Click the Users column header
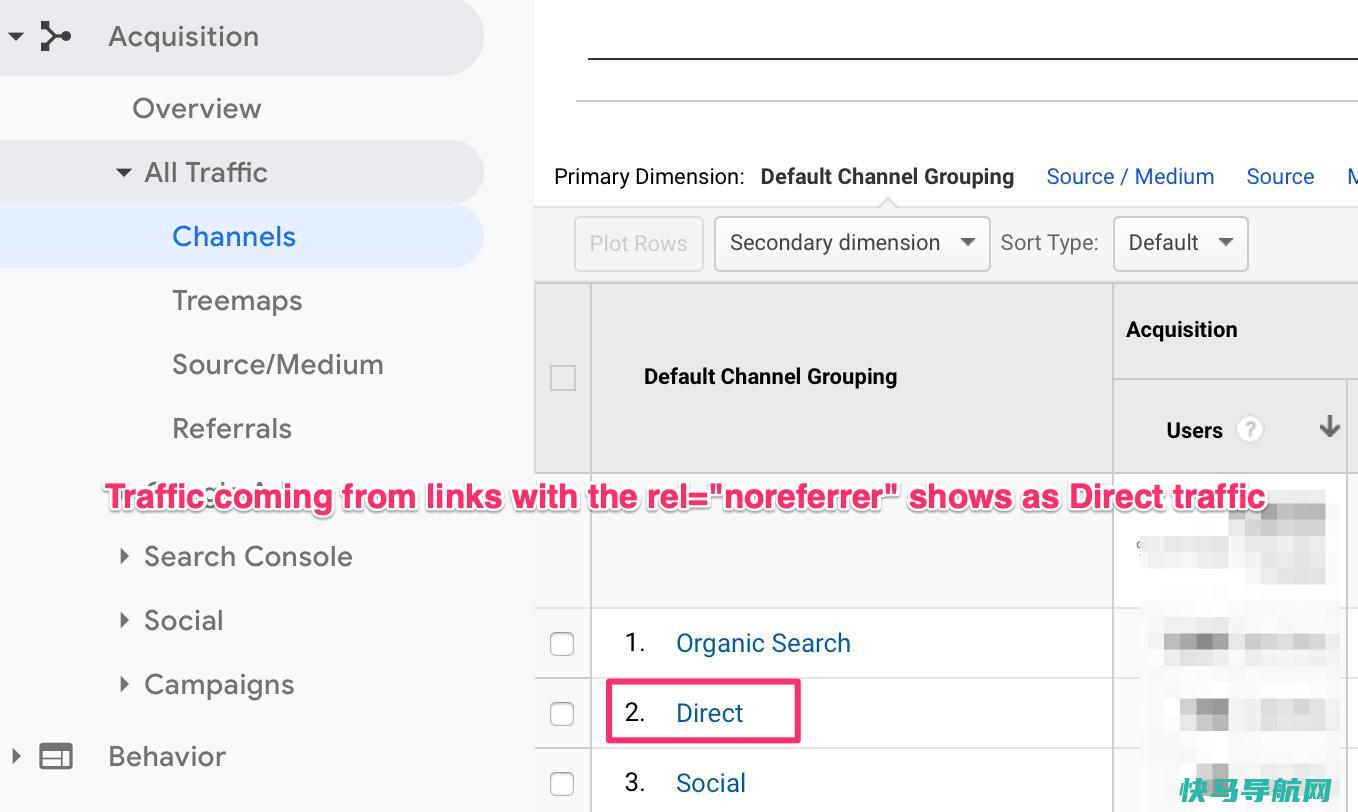The height and width of the screenshot is (812, 1358). coord(1194,430)
